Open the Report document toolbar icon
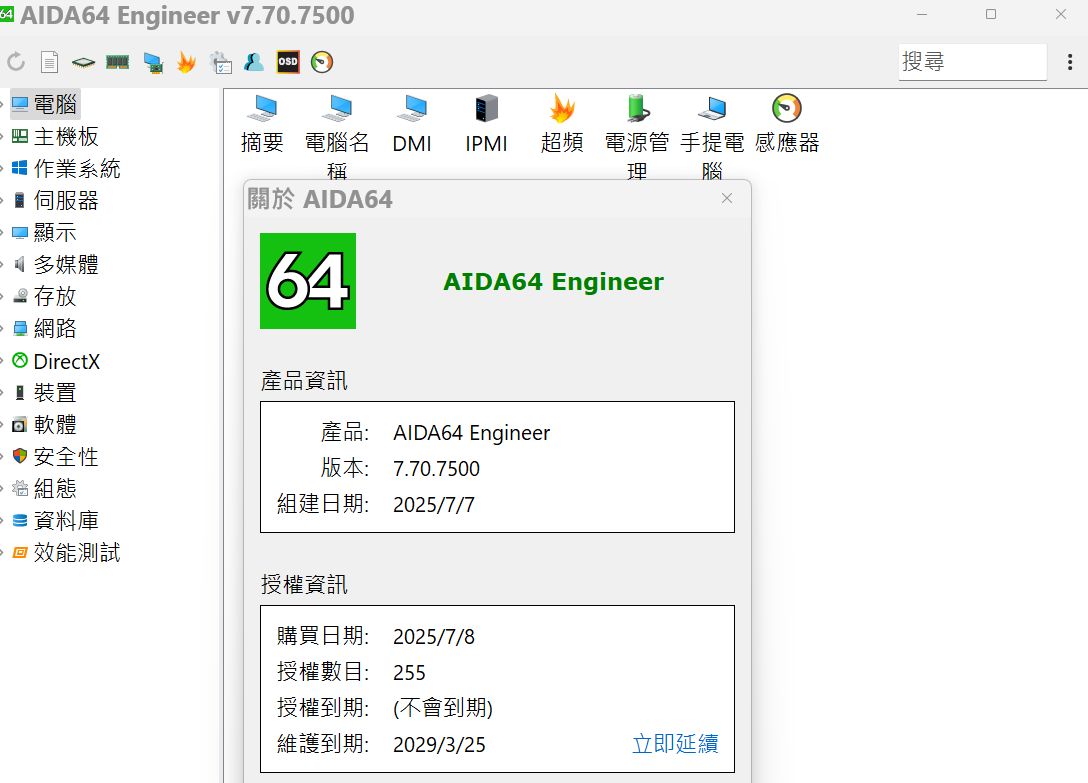 49,62
